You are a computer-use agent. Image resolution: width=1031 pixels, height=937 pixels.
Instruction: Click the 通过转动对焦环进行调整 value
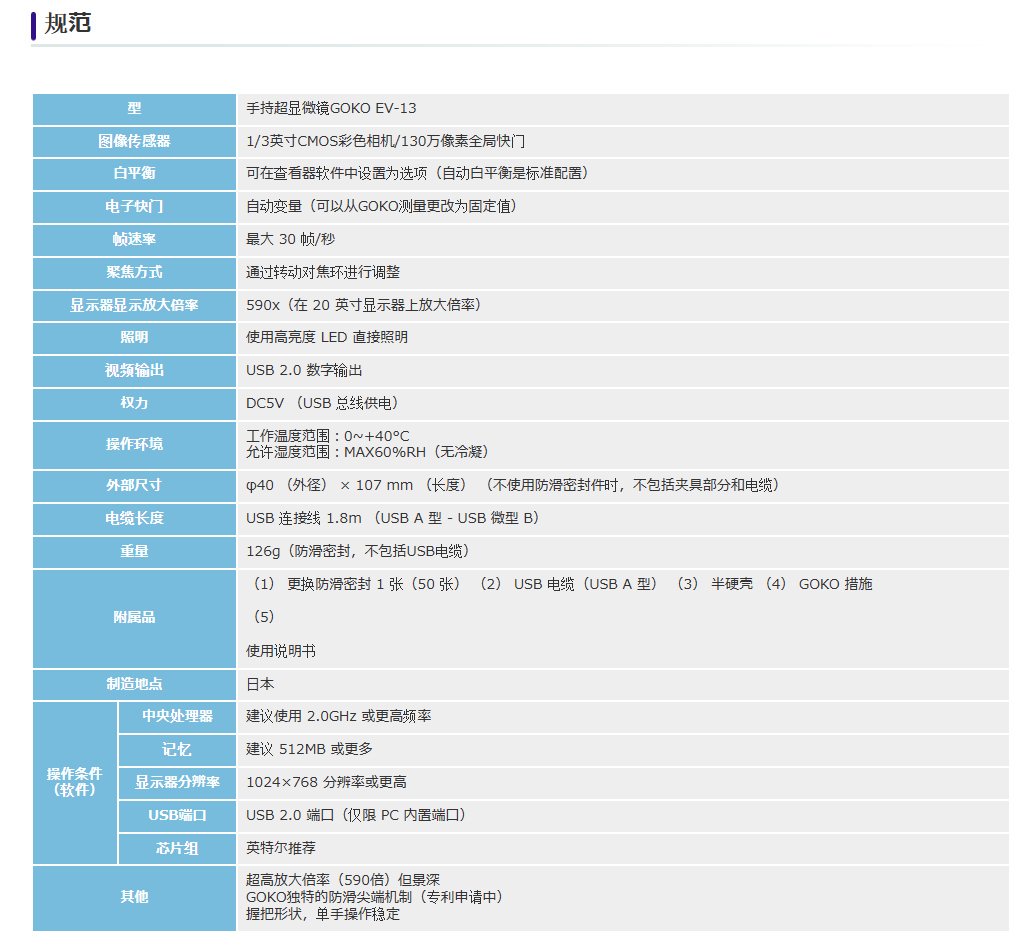coord(323,272)
